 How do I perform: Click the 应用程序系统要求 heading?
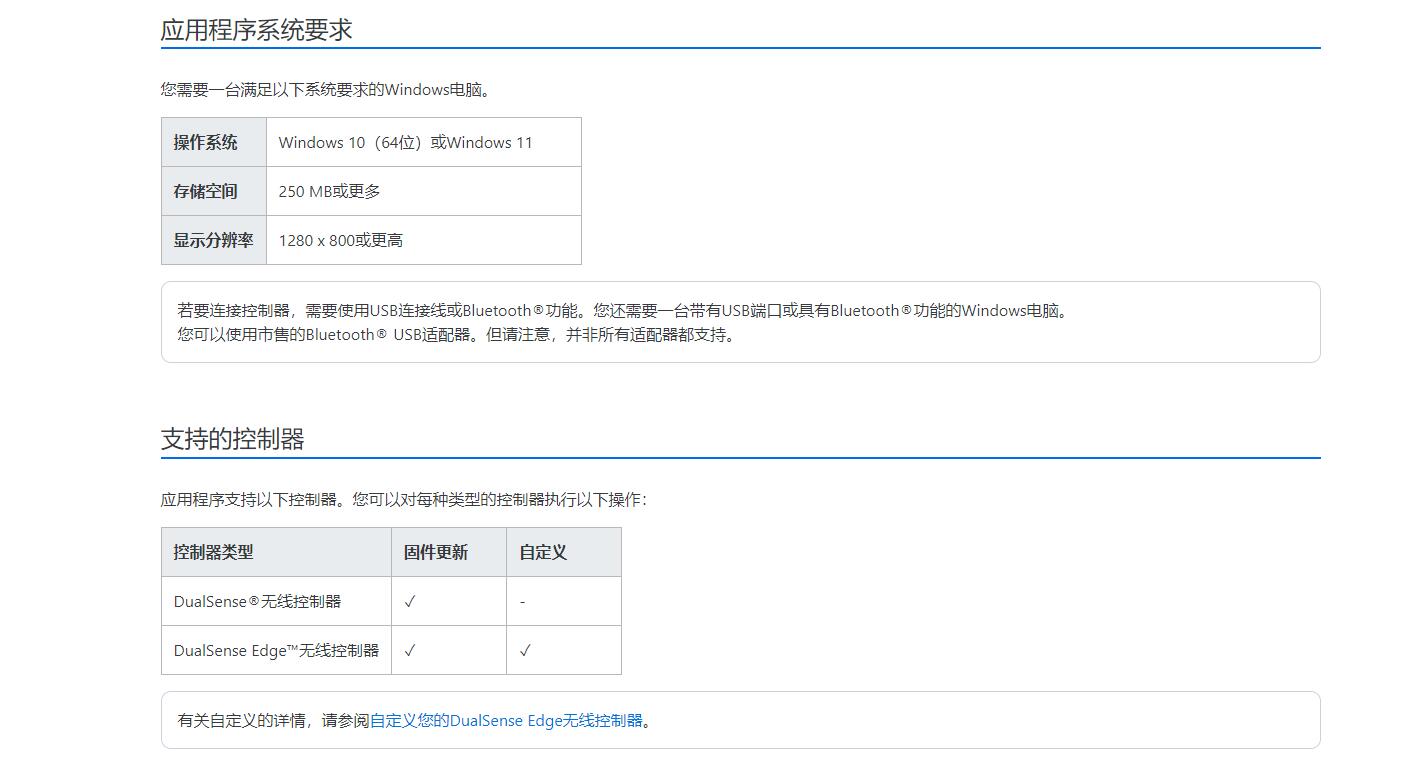coord(257,30)
